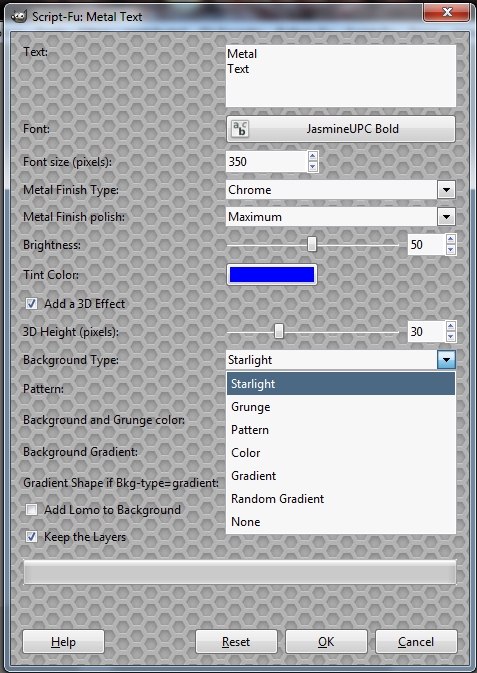Click inside the Metal Text input box

coord(341,76)
